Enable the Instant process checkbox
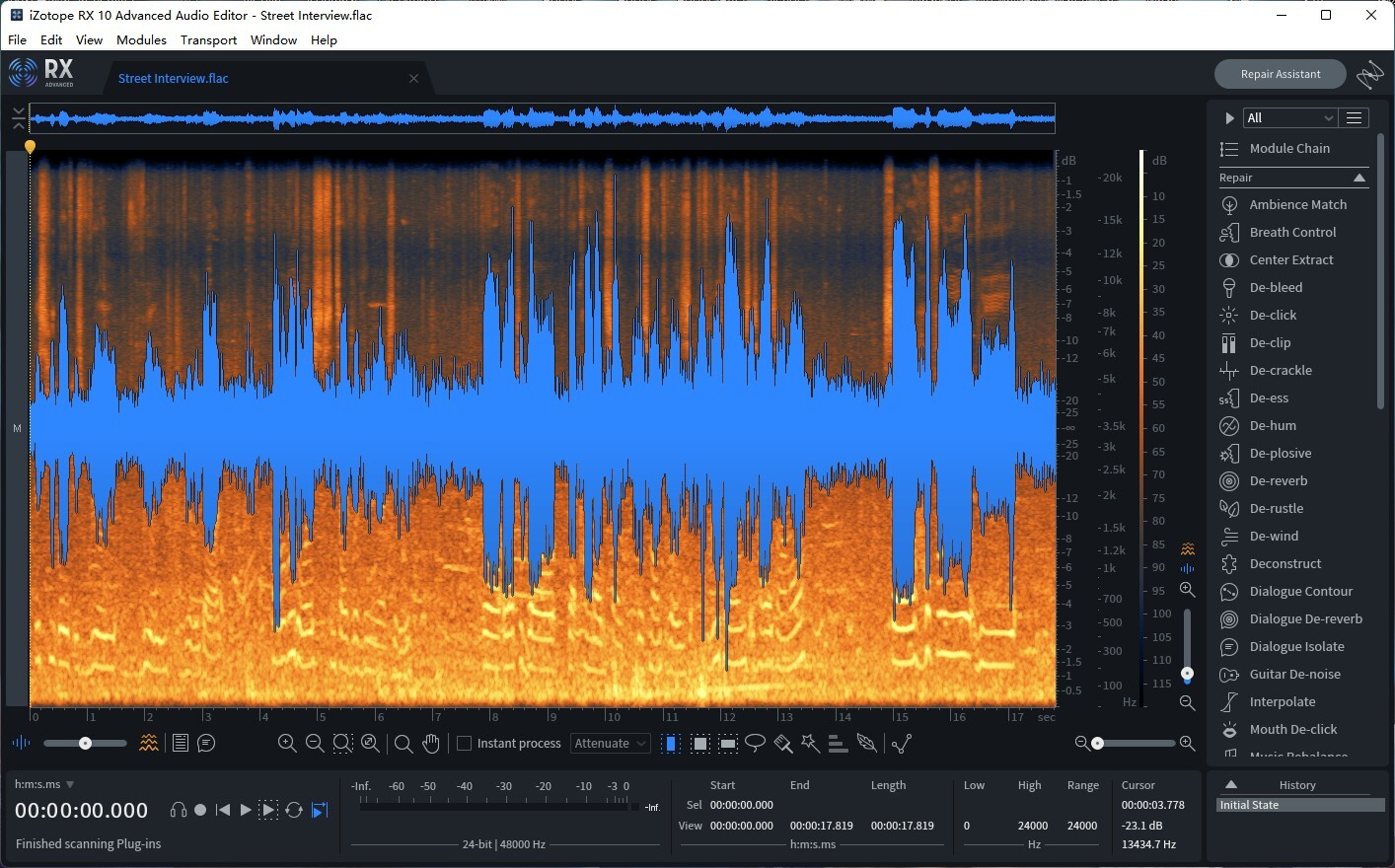Viewport: 1395px width, 868px height. coord(464,743)
